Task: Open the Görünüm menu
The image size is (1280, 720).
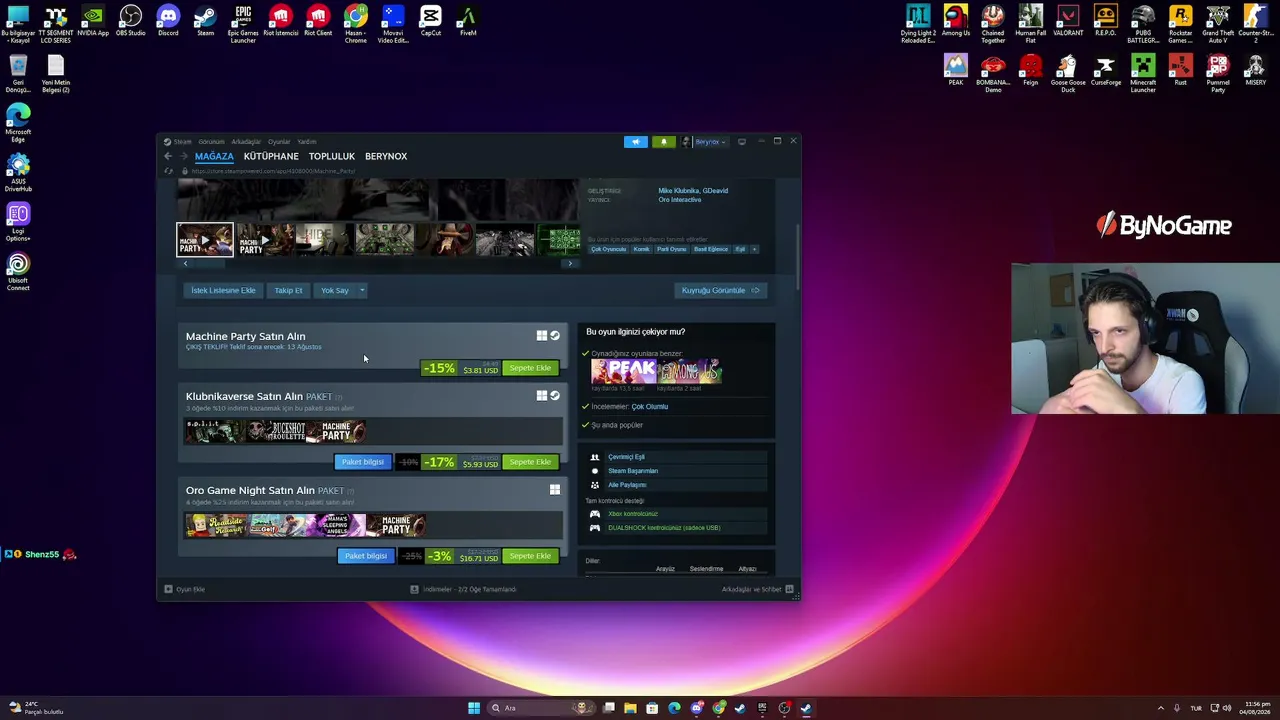Action: point(211,142)
